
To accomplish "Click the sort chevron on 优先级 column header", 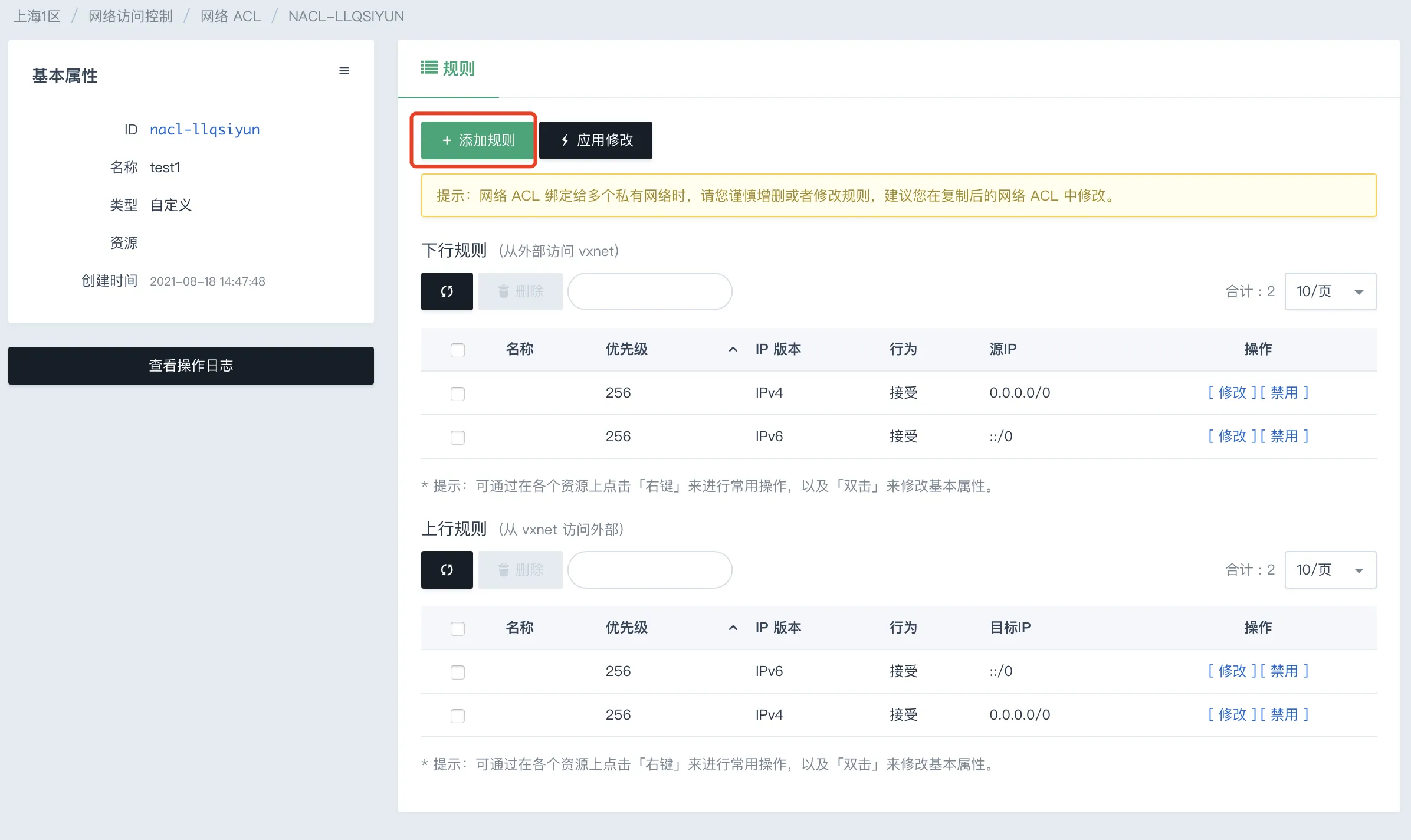I will [733, 349].
